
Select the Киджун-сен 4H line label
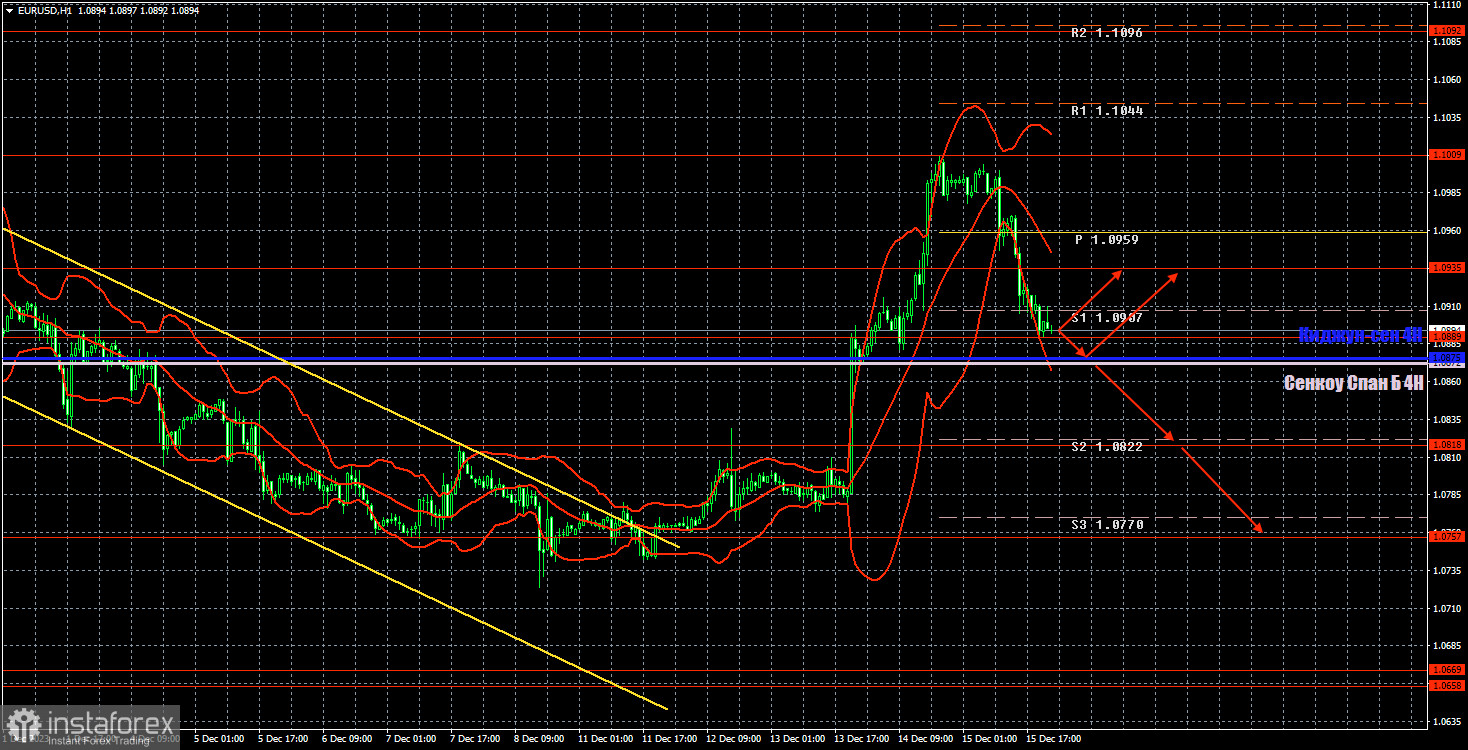point(1360,336)
